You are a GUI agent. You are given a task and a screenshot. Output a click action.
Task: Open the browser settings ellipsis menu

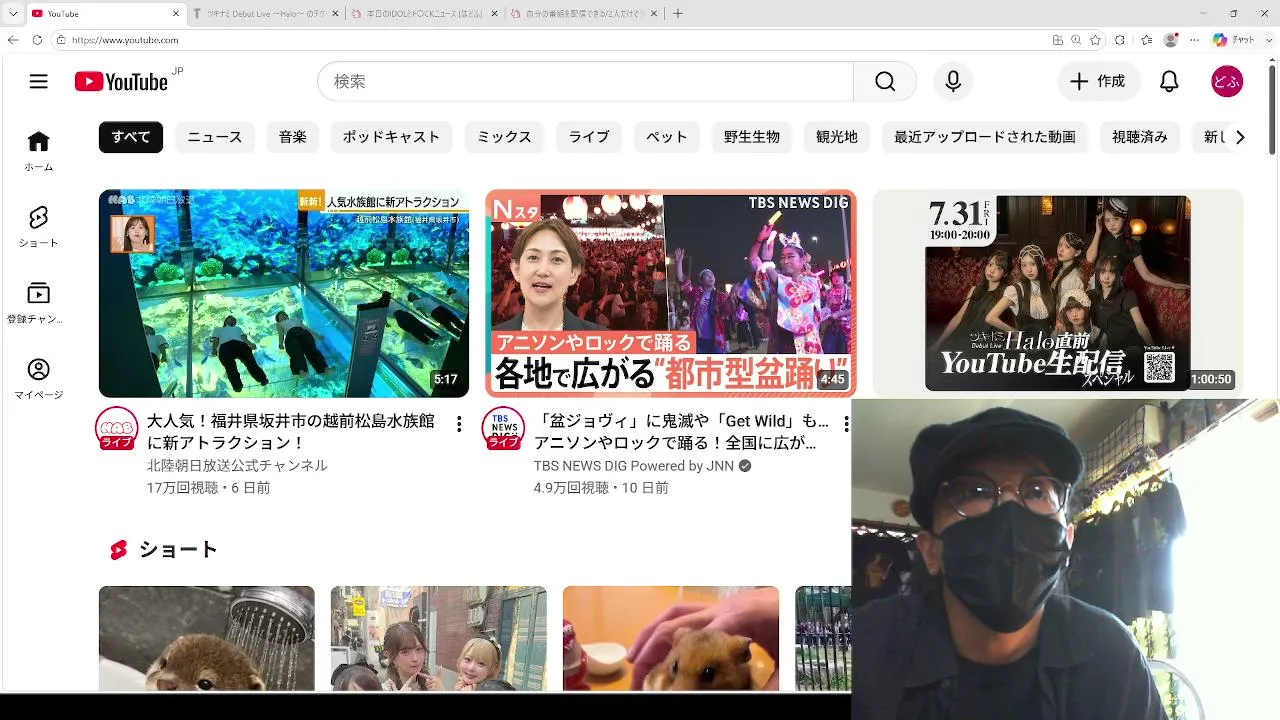pyautogui.click(x=1194, y=40)
